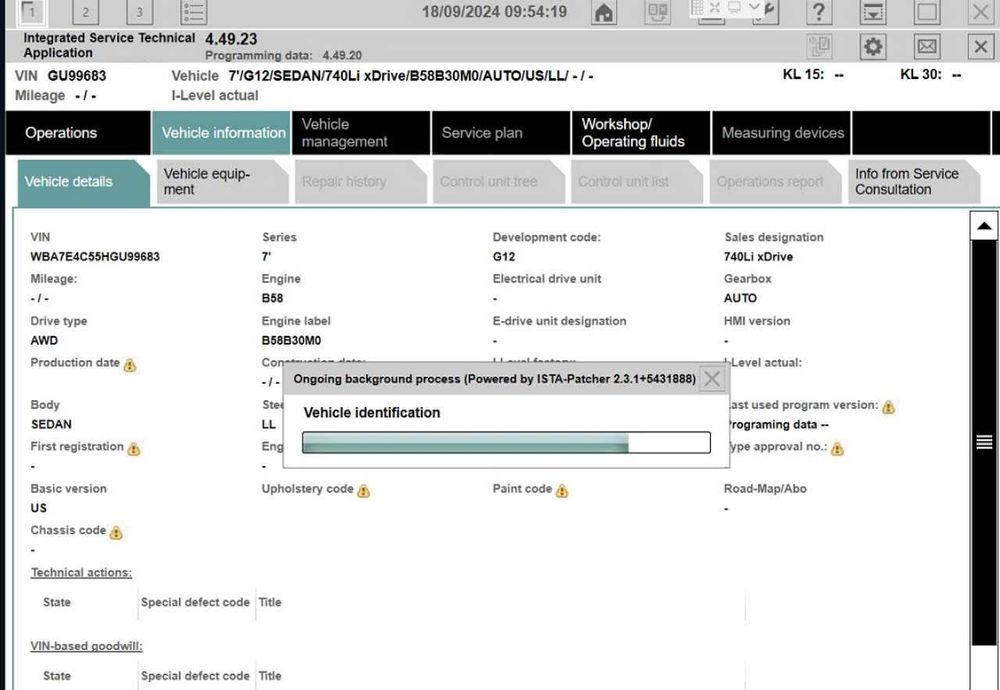Click warning icon next to First registration
The image size is (1000, 690).
133,449
